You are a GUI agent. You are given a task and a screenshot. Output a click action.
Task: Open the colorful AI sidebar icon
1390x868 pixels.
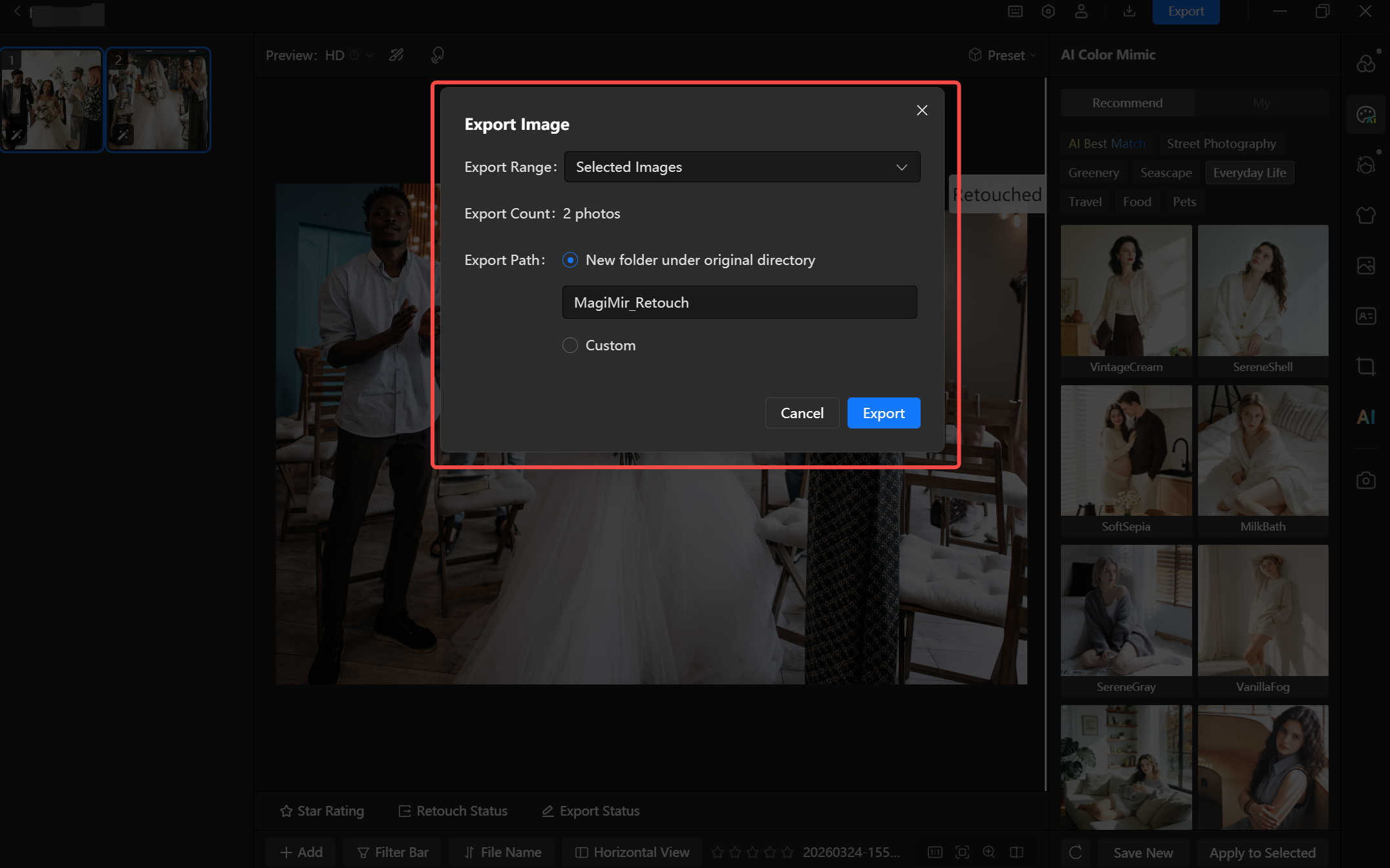[1365, 417]
